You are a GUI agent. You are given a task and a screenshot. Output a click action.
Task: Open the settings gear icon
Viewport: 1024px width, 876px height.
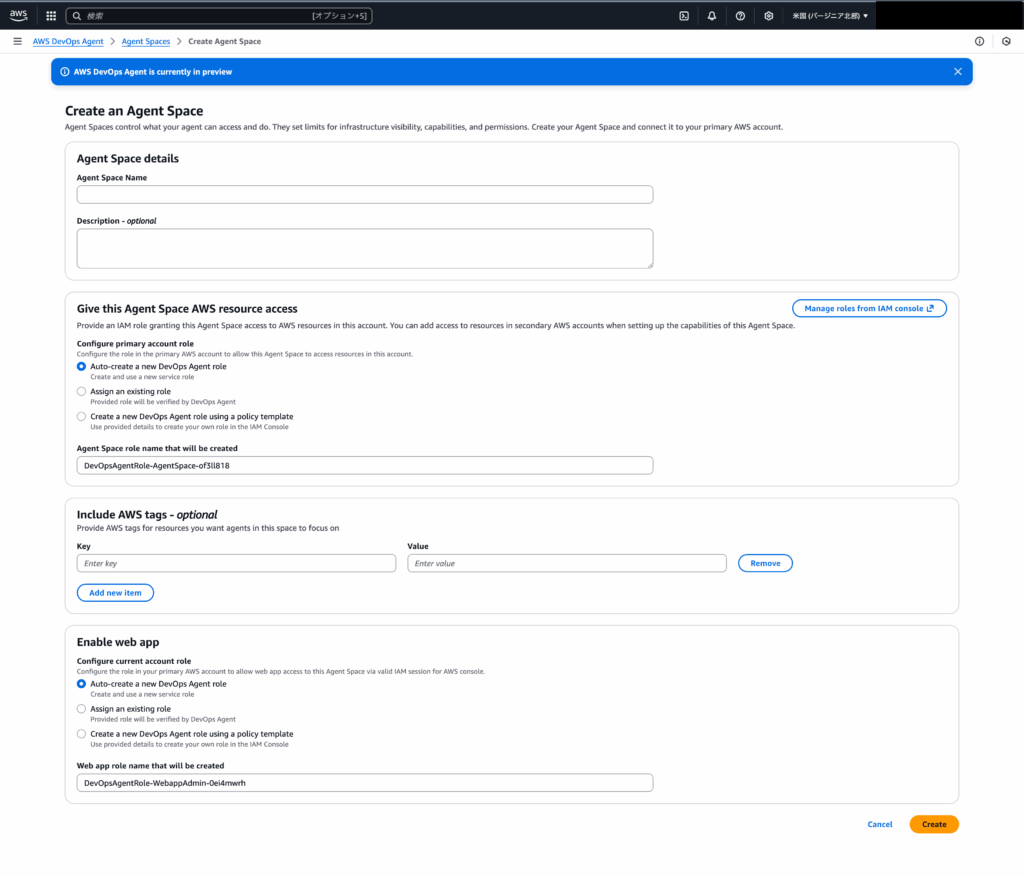(x=768, y=16)
